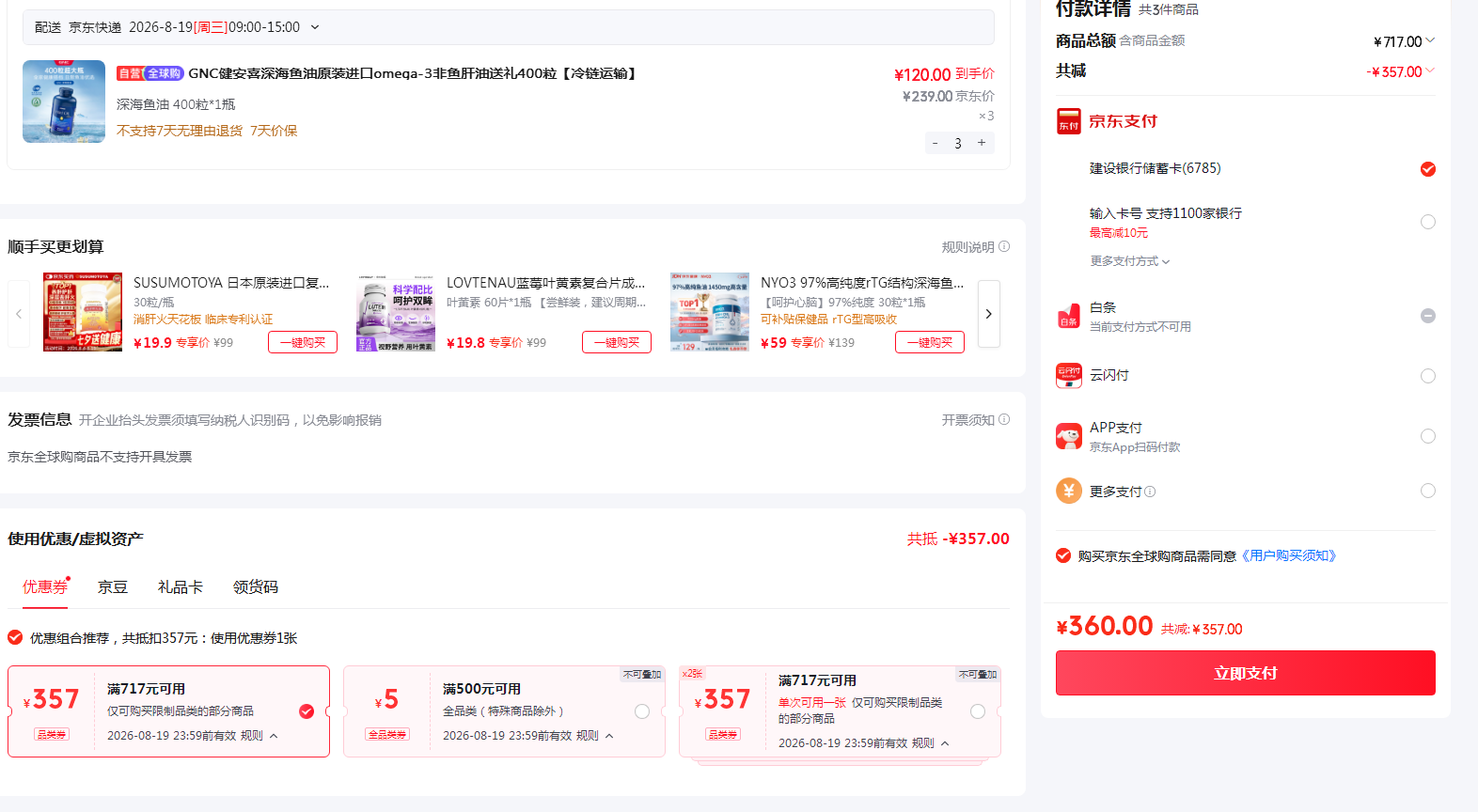Open the LOVTENAU蓝莓叶黄素 product title
Screen dimensions: 1478x812
click(x=546, y=283)
